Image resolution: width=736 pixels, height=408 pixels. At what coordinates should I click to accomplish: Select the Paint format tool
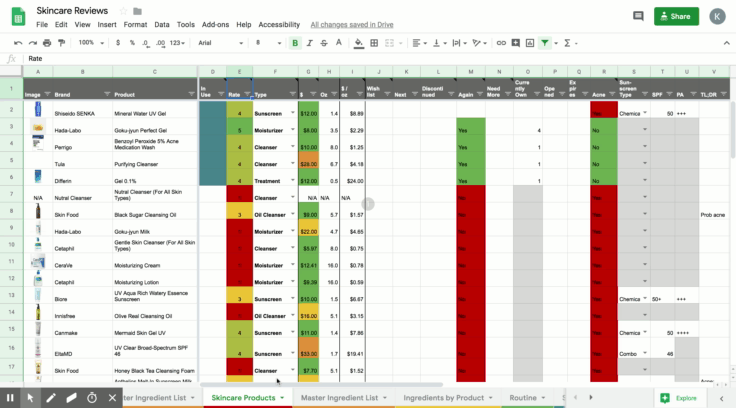(x=61, y=43)
